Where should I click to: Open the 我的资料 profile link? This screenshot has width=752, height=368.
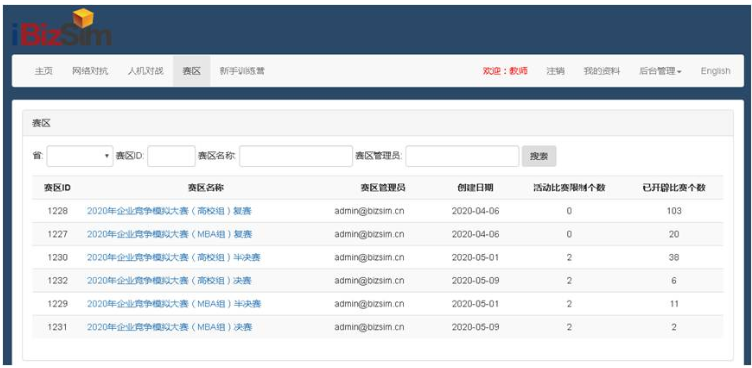(x=601, y=71)
